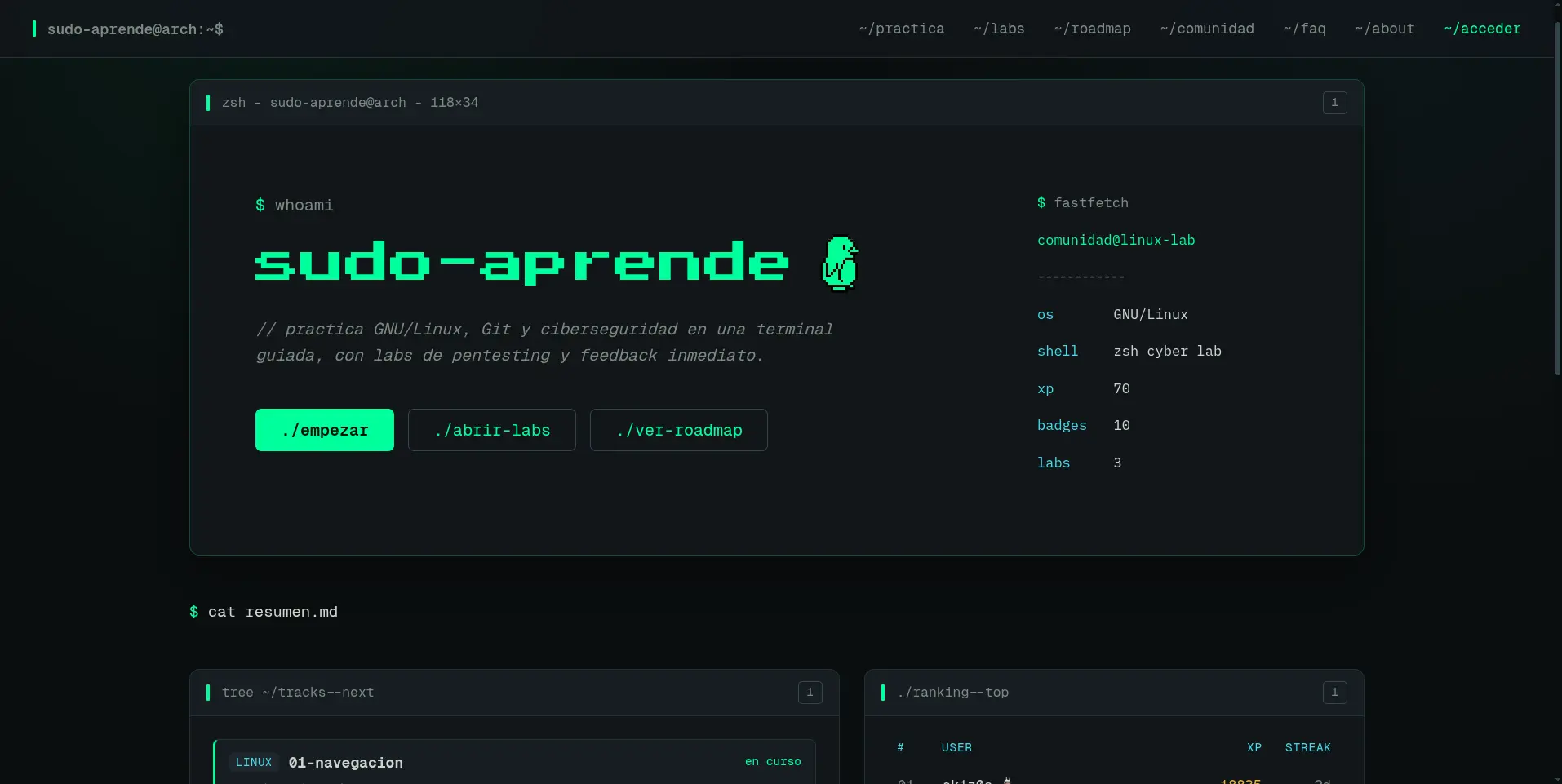Click the ./ver-roadmap button
The width and height of the screenshot is (1562, 784).
(679, 430)
